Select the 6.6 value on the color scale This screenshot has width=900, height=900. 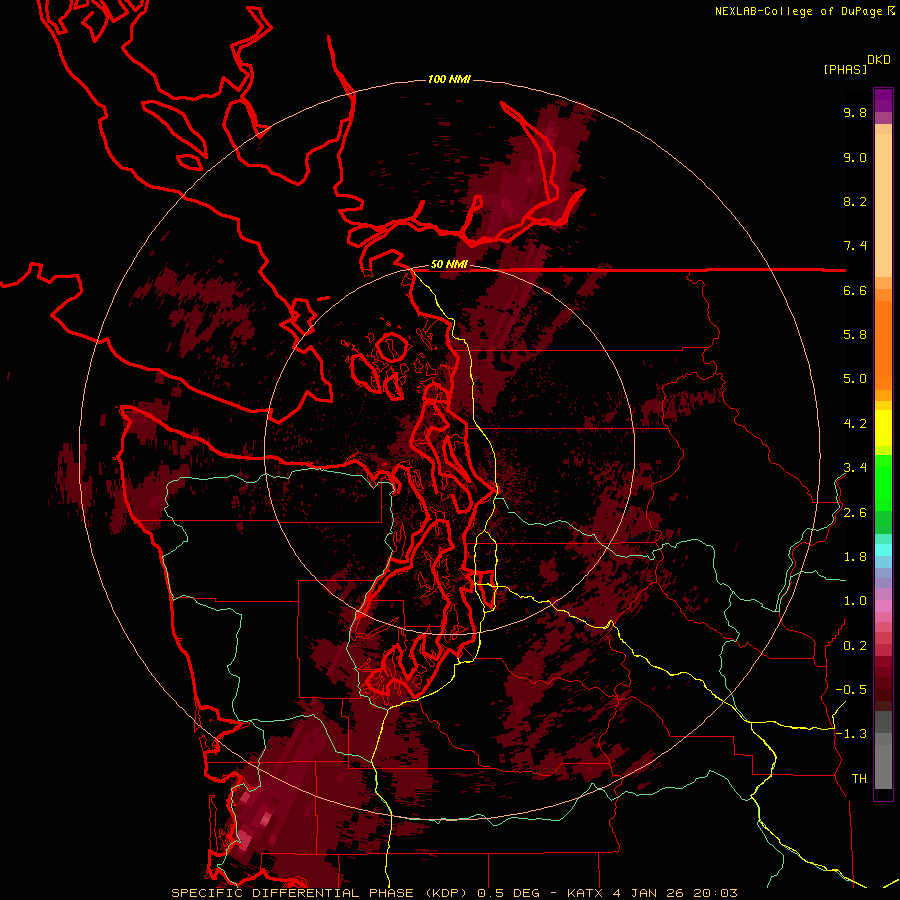click(855, 290)
